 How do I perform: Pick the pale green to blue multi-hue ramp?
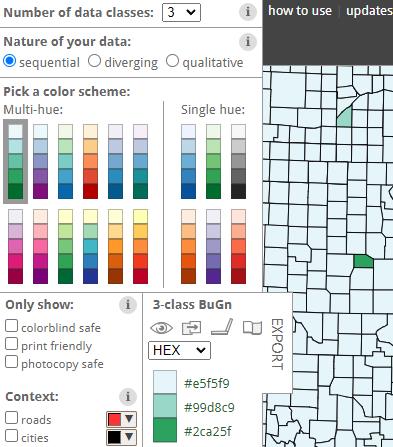pyautogui.click(x=65, y=162)
